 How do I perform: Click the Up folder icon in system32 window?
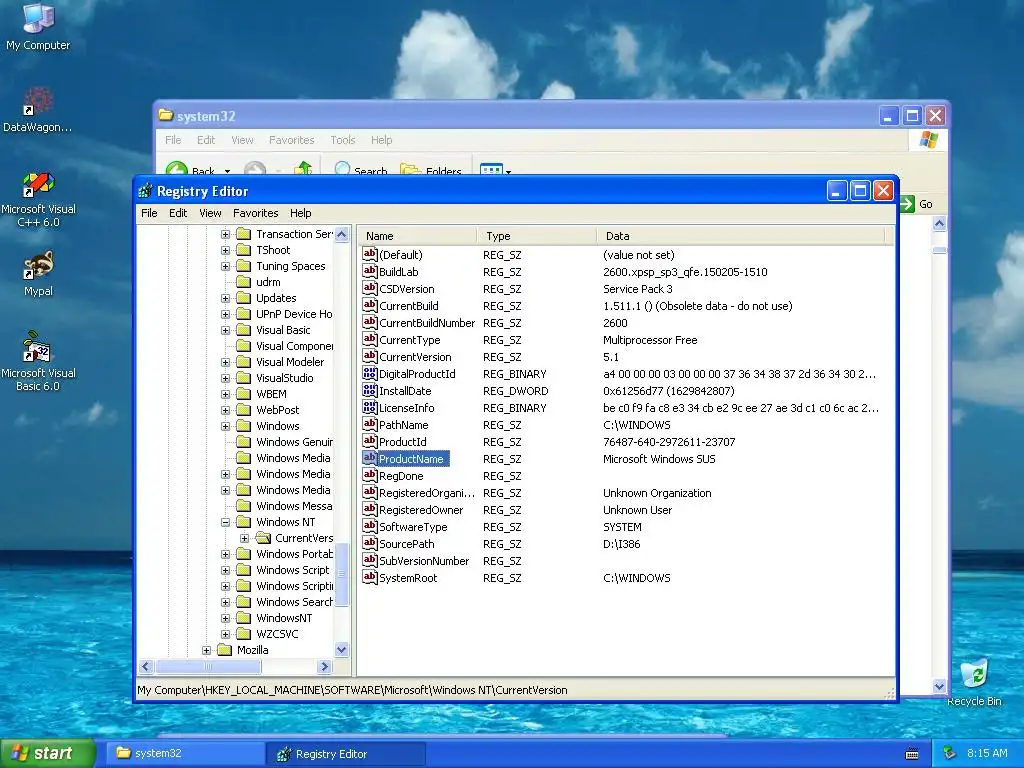[303, 169]
